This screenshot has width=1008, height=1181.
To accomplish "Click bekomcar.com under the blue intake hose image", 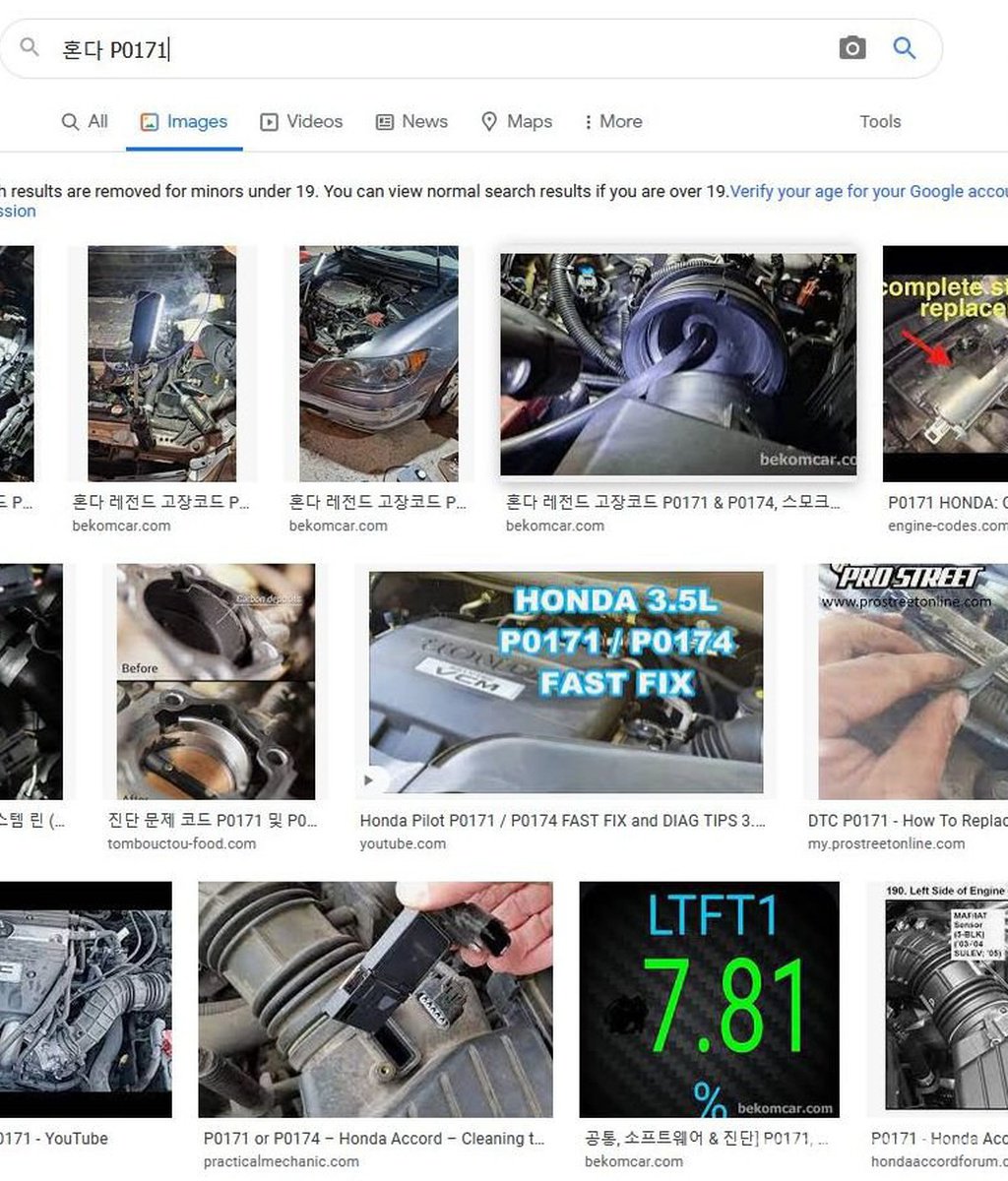I will click(555, 526).
